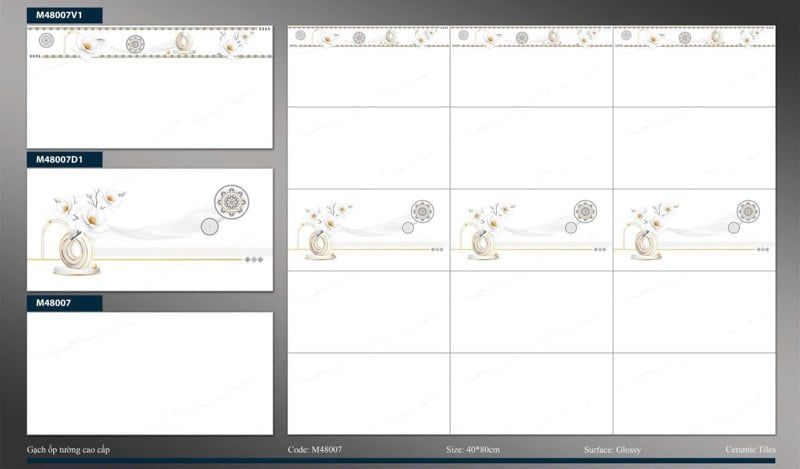The image size is (800, 469).
Task: Select the M48007V1 border tile sample
Action: coord(149,87)
